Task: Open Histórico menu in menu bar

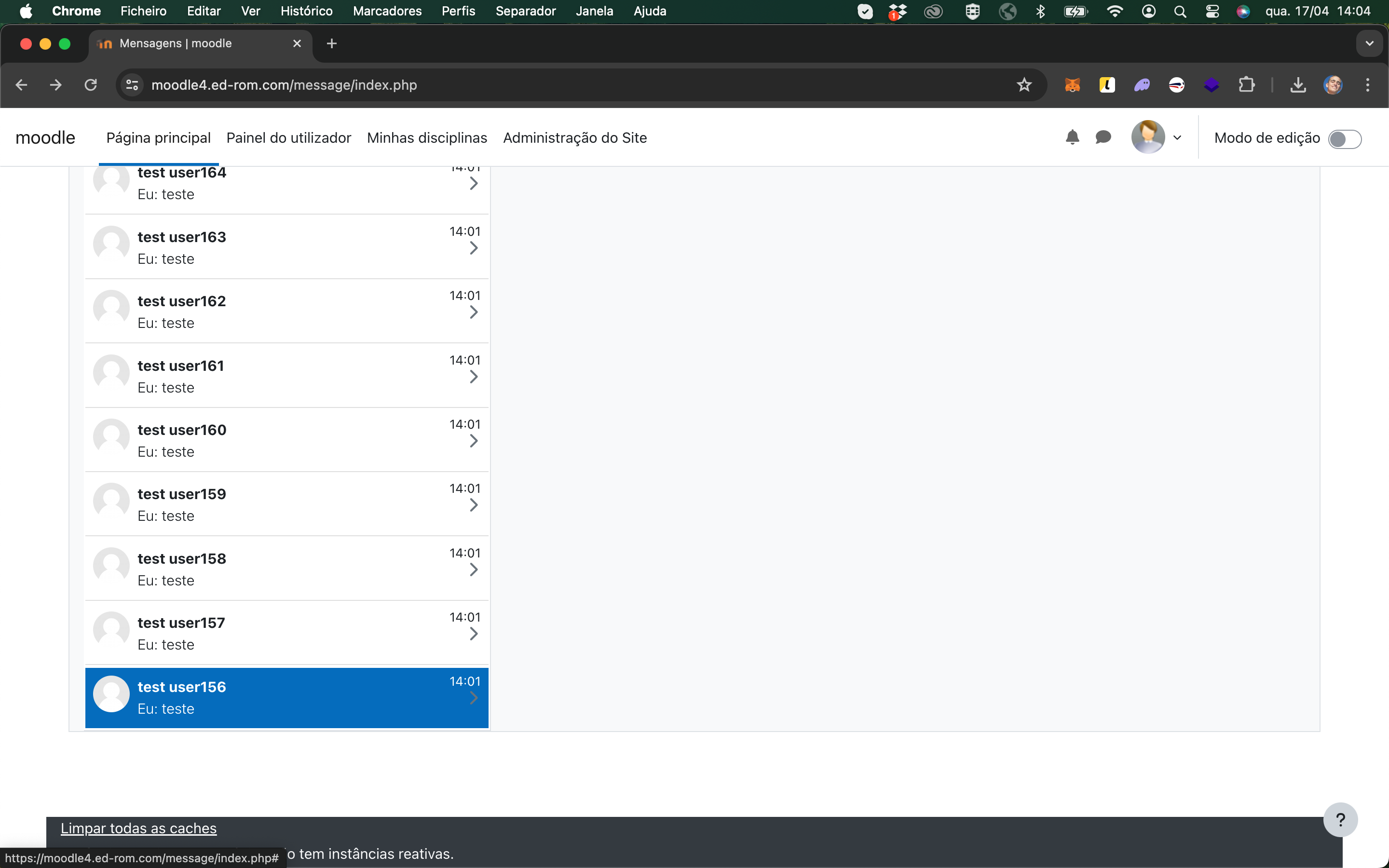Action: pos(307,11)
